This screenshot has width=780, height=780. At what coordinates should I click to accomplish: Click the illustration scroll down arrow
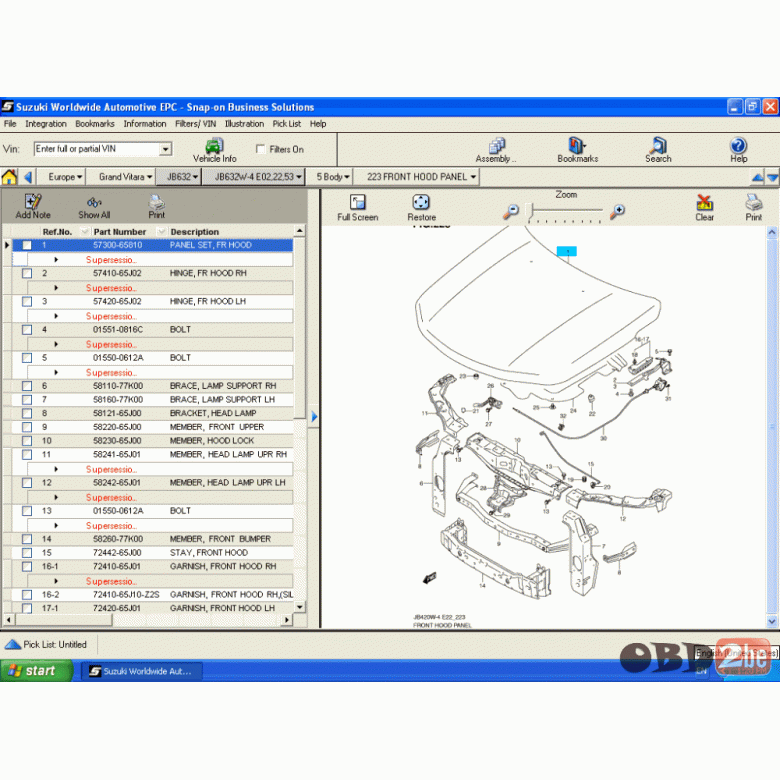tap(772, 621)
